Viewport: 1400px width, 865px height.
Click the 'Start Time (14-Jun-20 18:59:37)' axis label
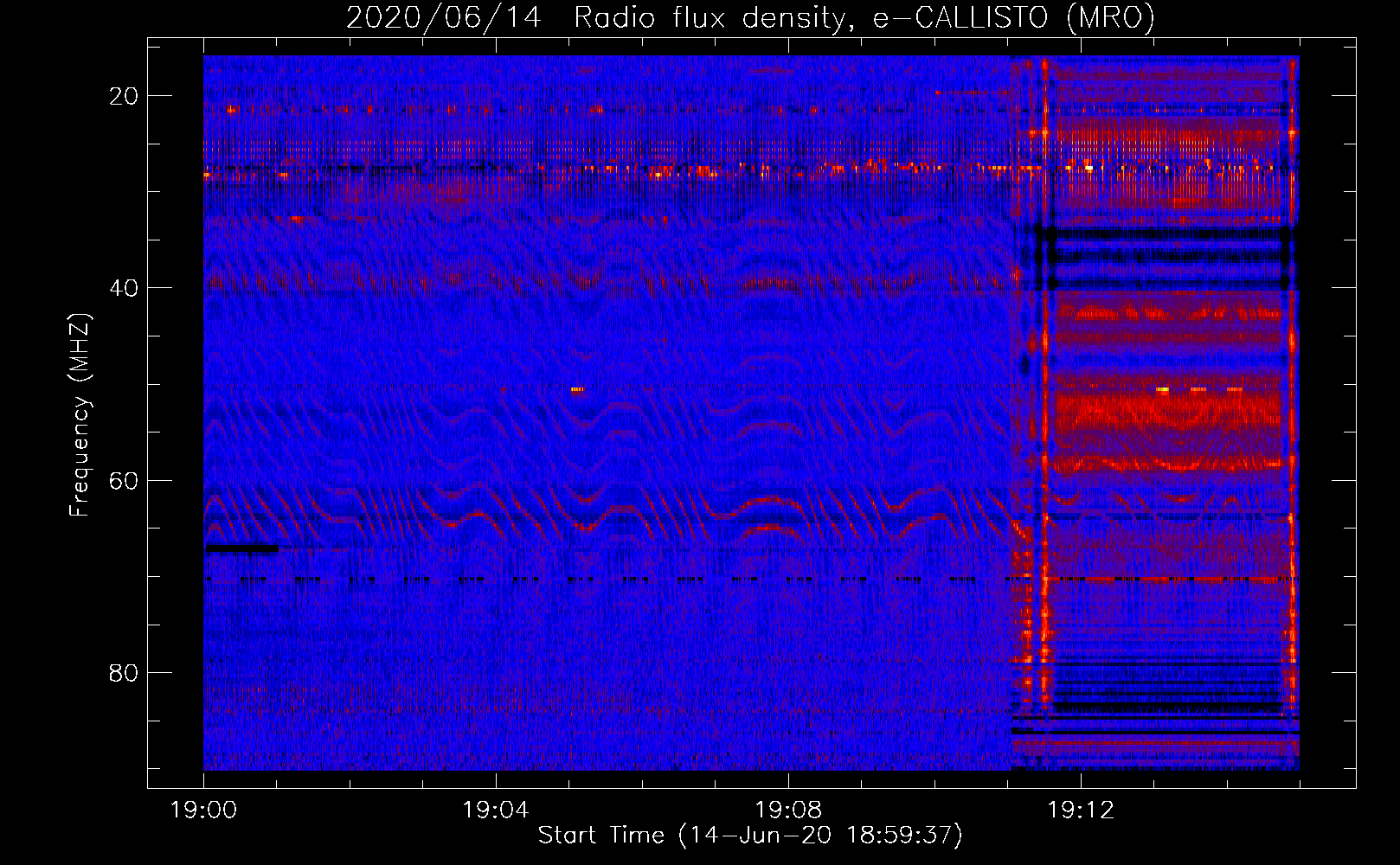pyautogui.click(x=750, y=836)
